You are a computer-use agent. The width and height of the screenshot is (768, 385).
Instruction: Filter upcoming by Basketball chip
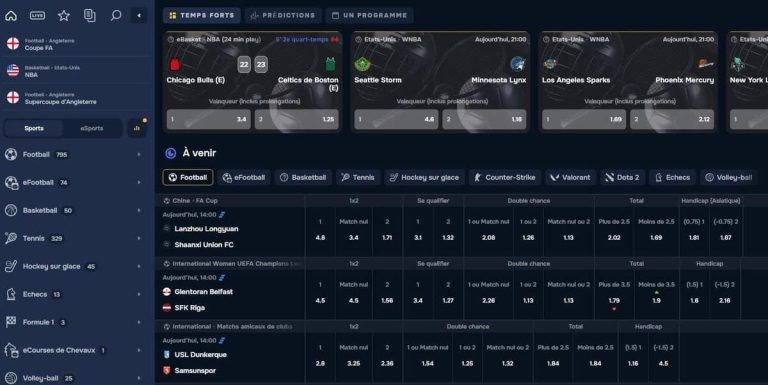[x=303, y=177]
